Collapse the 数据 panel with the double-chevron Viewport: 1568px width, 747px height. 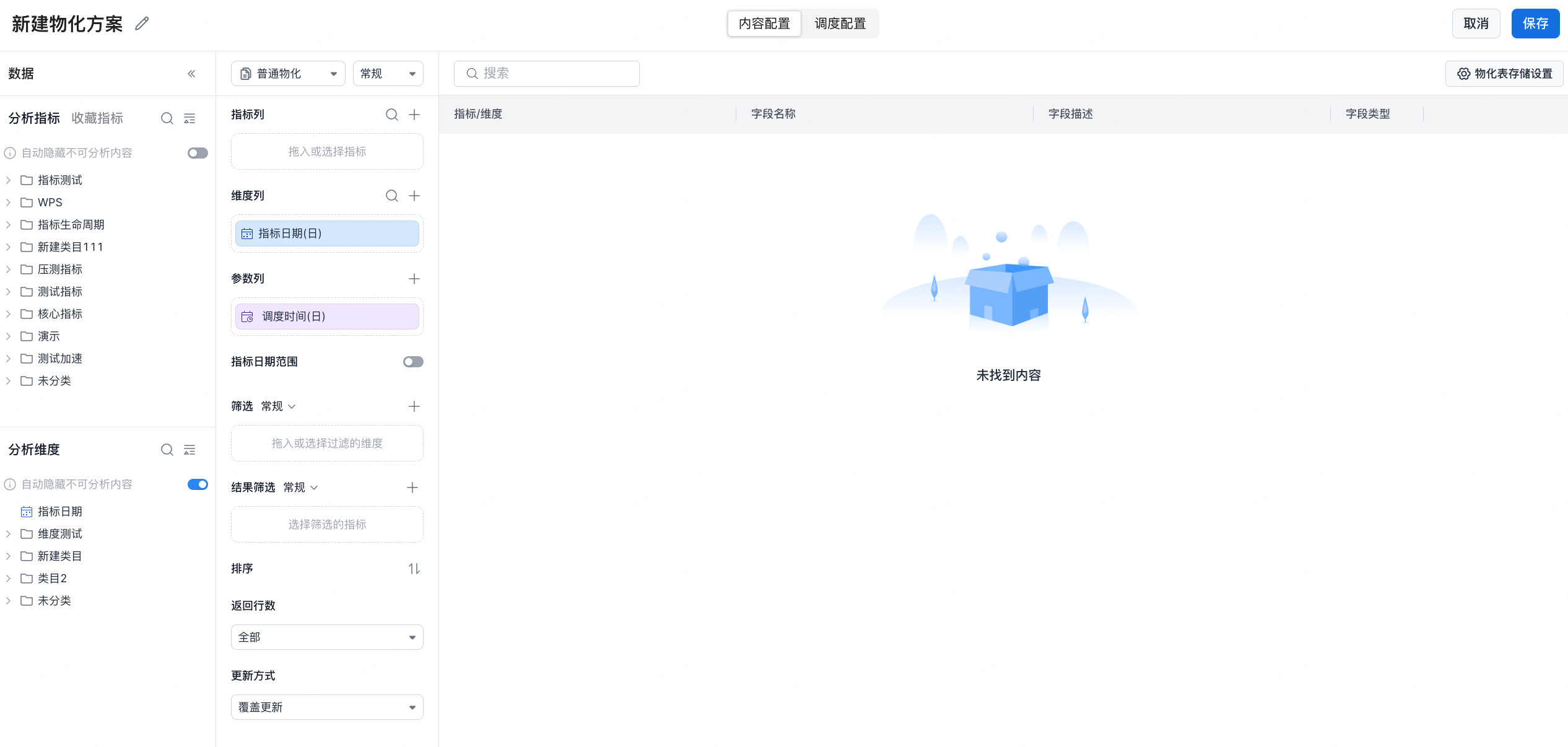coord(191,74)
